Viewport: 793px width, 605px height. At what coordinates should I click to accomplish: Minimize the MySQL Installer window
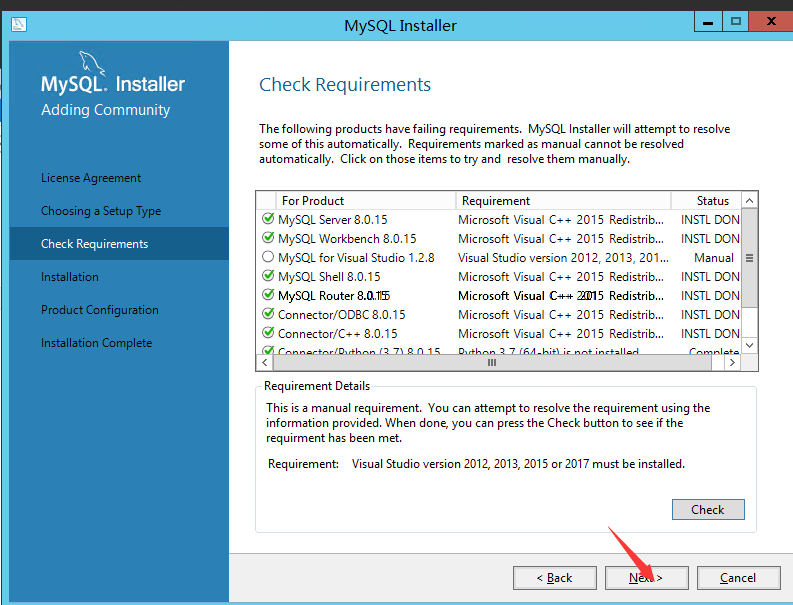708,22
